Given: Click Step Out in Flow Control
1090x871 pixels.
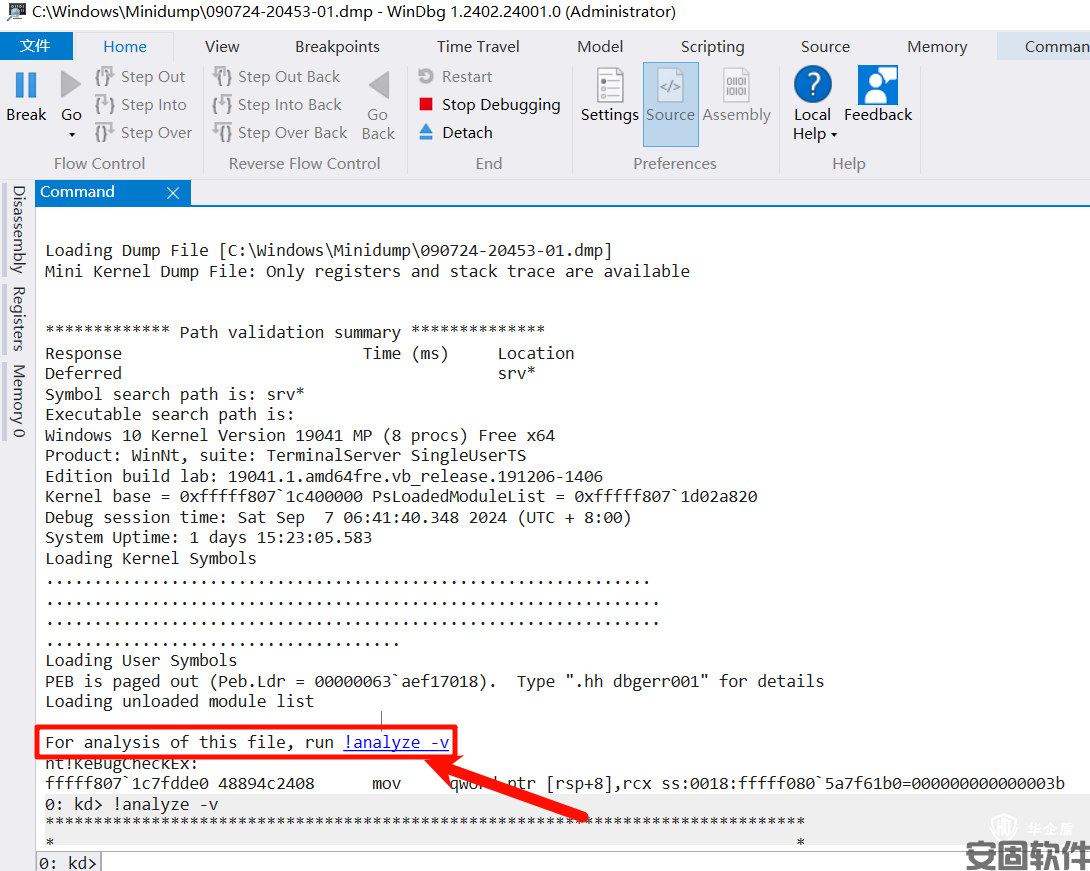Looking at the screenshot, I should [x=140, y=76].
